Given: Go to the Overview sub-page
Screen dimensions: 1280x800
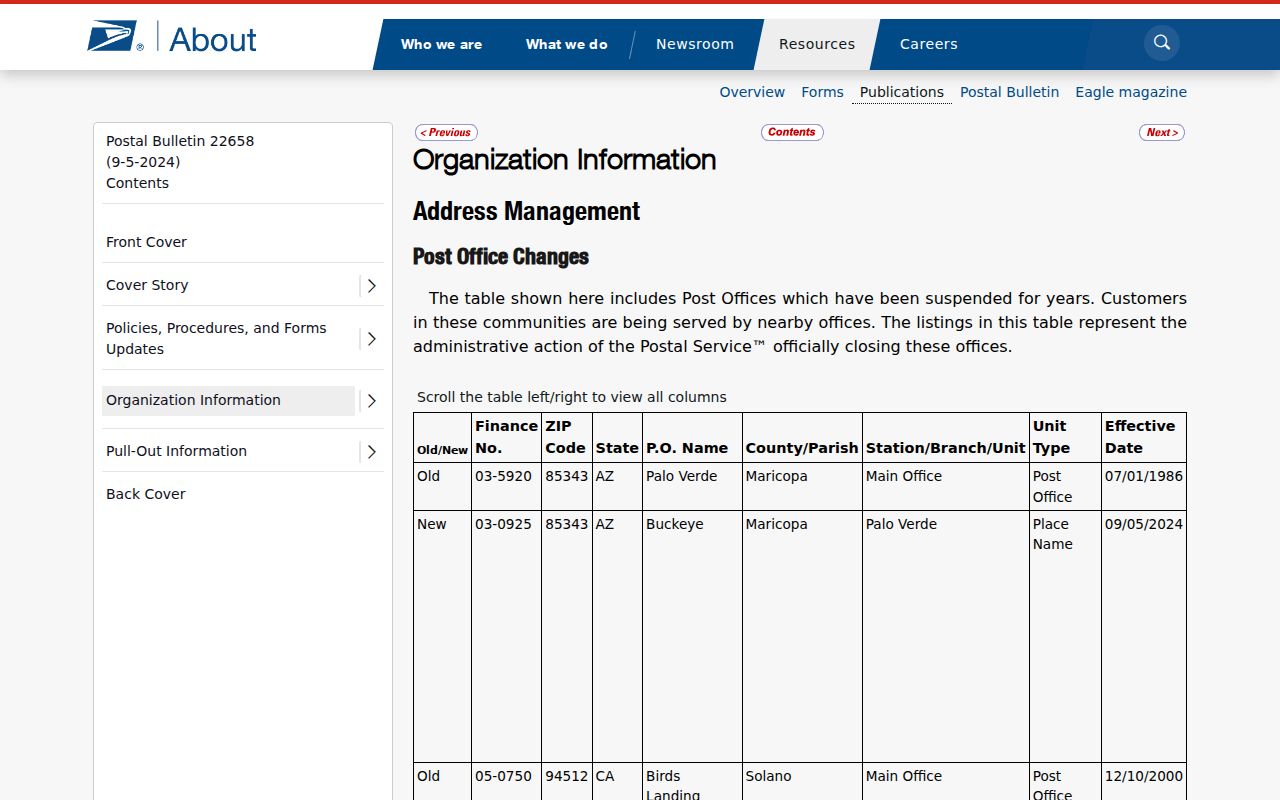Looking at the screenshot, I should 752,92.
